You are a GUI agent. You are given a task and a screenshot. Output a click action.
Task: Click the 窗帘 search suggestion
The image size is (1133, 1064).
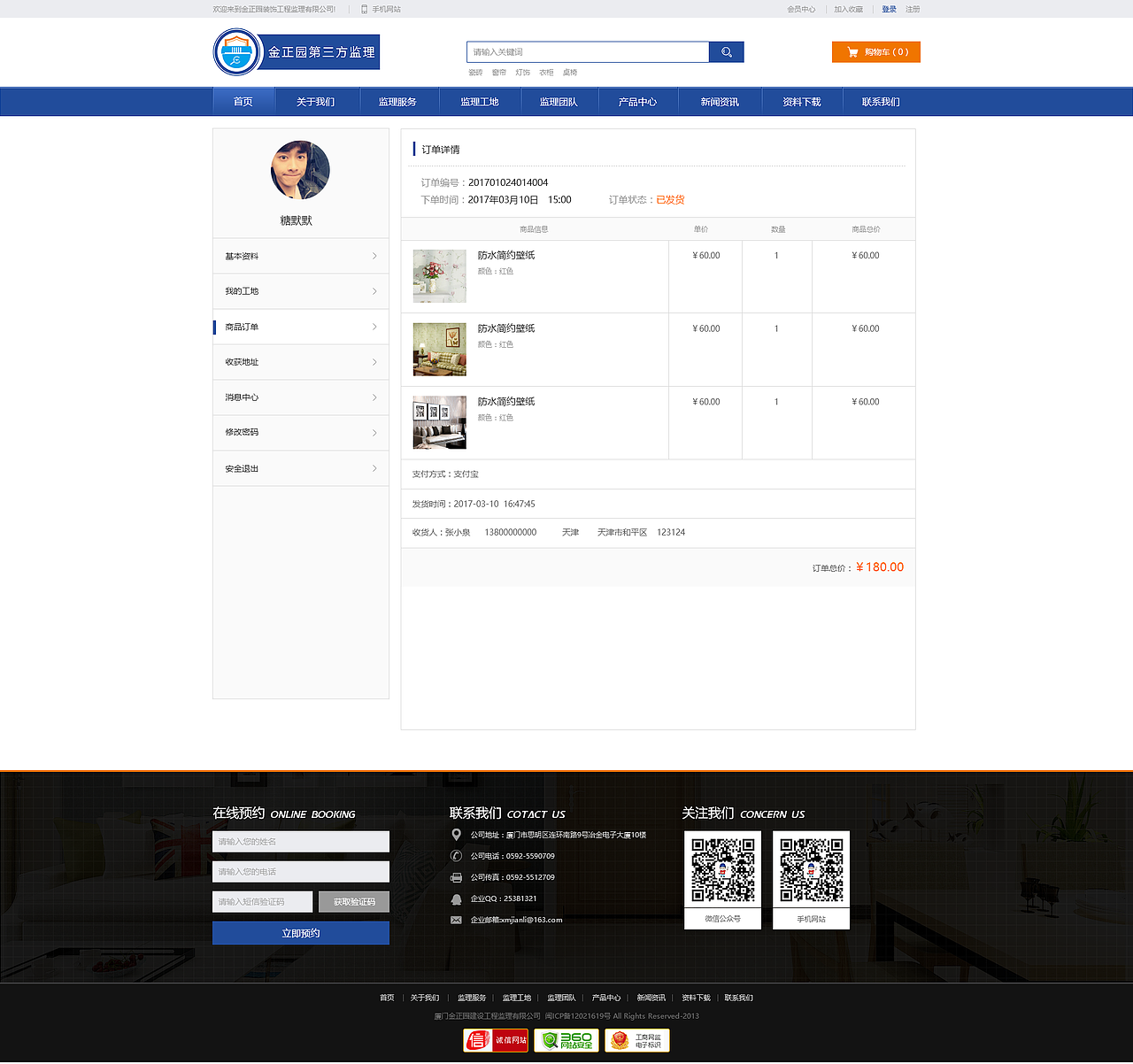pos(499,73)
